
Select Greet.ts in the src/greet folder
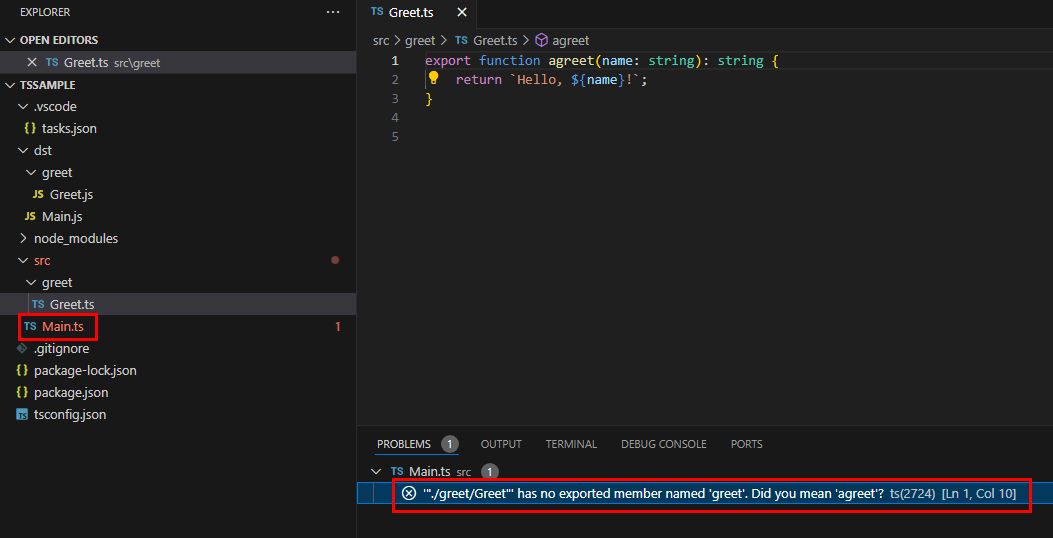72,304
